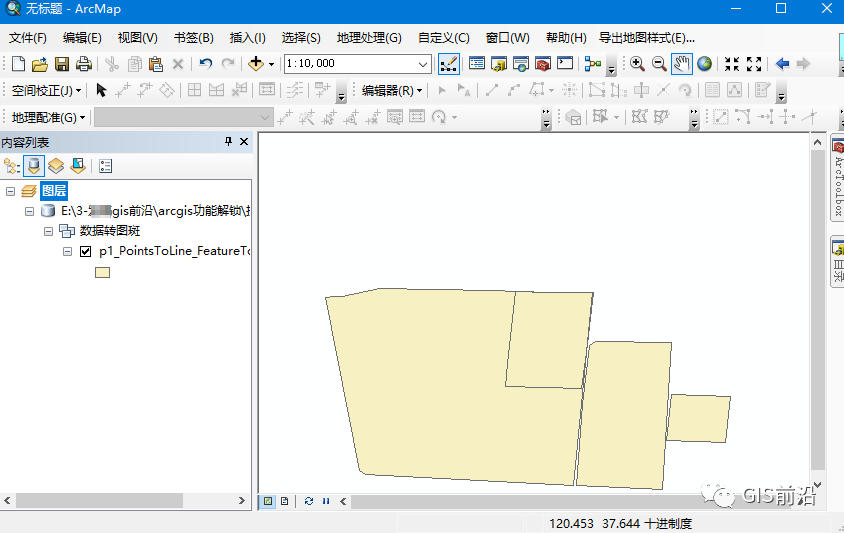The image size is (844, 533).
Task: Open the contents list Options icon
Action: pyautogui.click(x=106, y=166)
